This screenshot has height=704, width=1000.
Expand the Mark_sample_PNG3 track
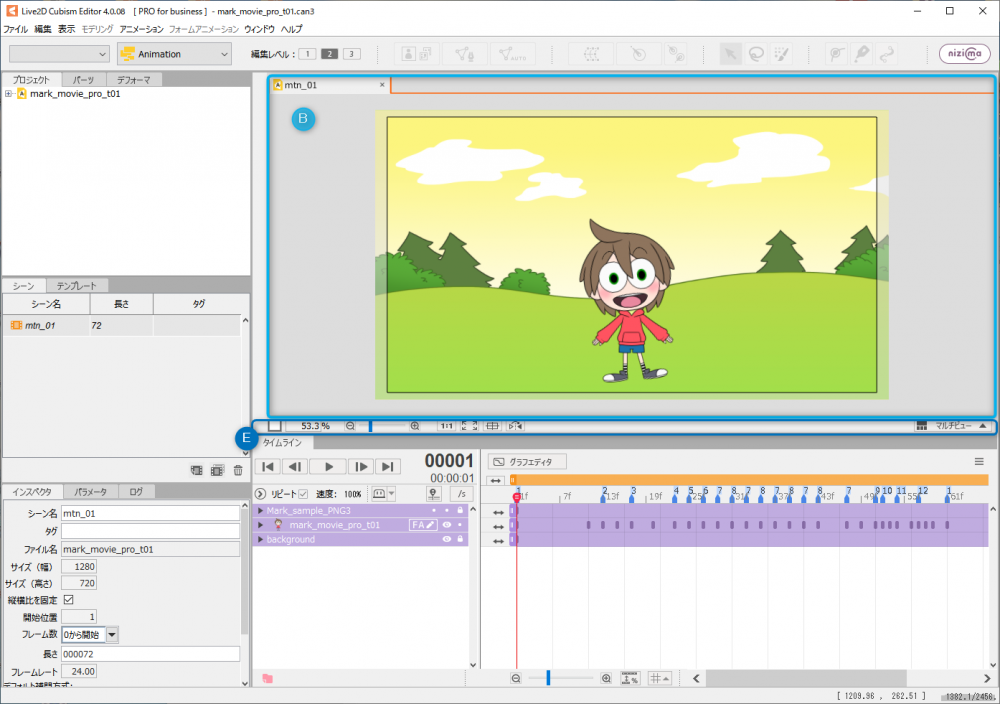[x=260, y=510]
